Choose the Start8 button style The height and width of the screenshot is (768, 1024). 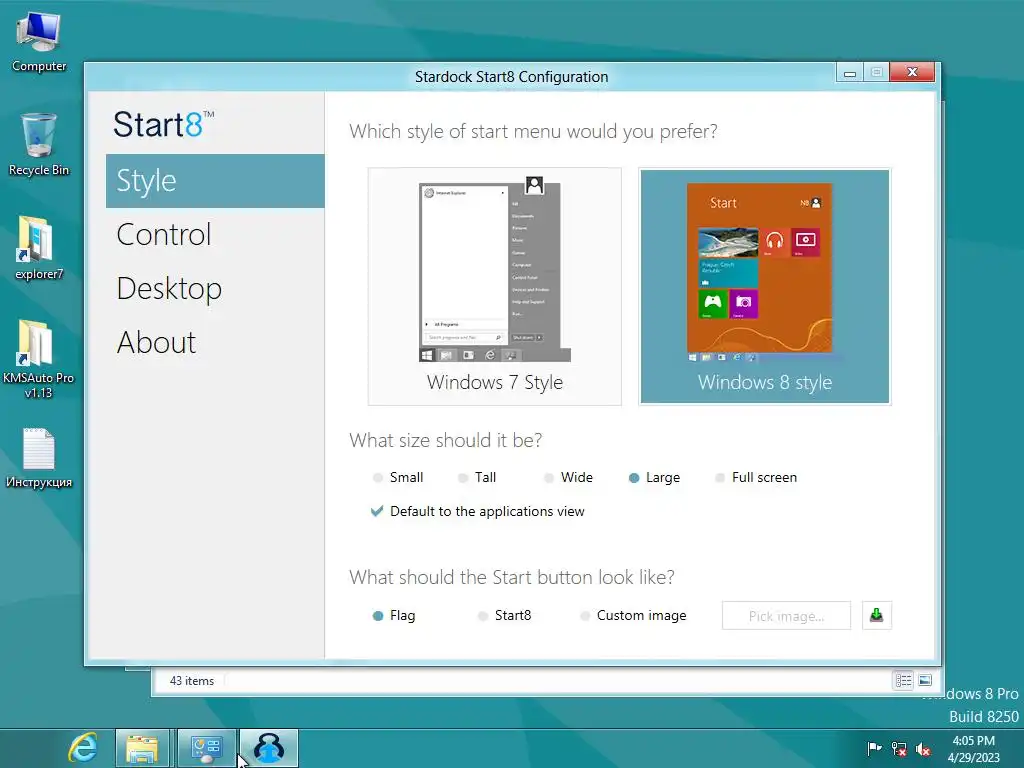(x=504, y=615)
